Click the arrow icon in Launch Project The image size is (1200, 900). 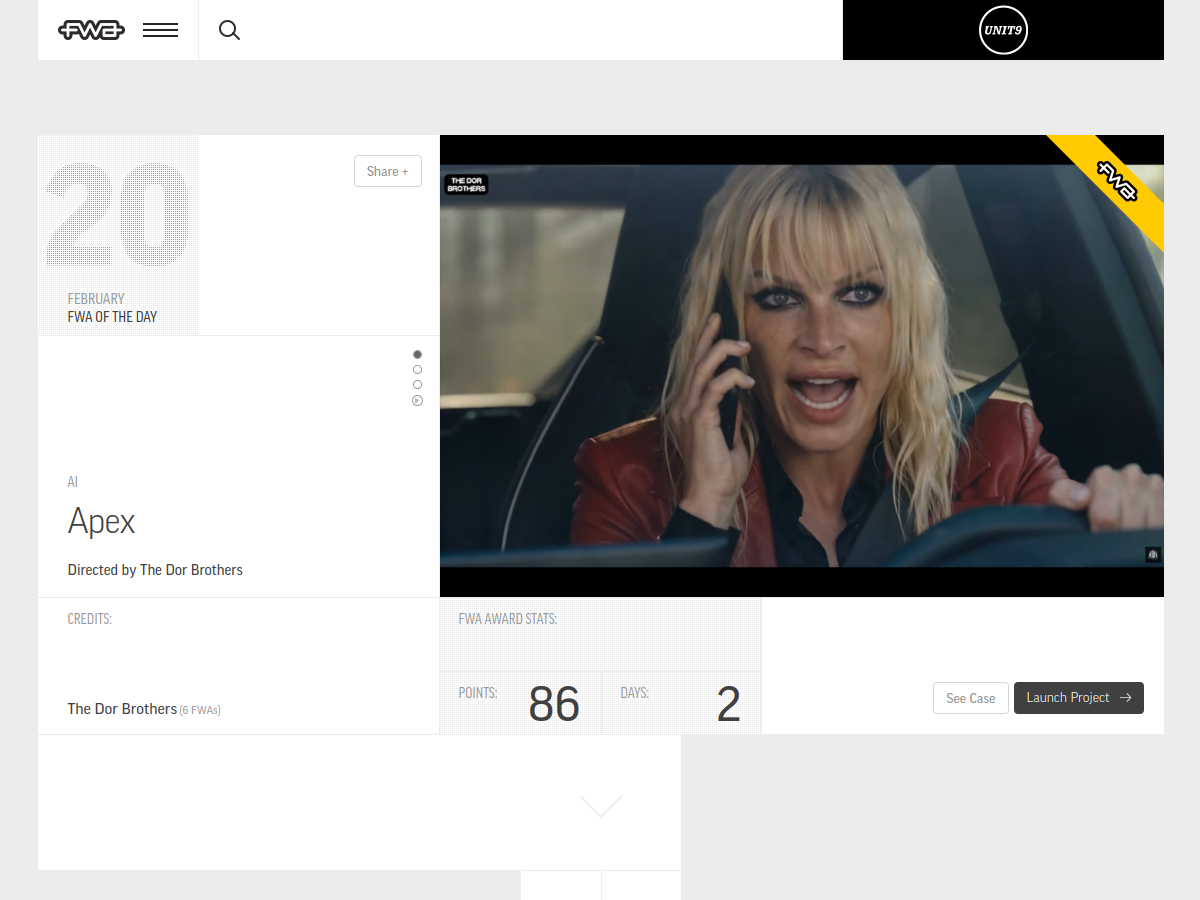(1126, 698)
